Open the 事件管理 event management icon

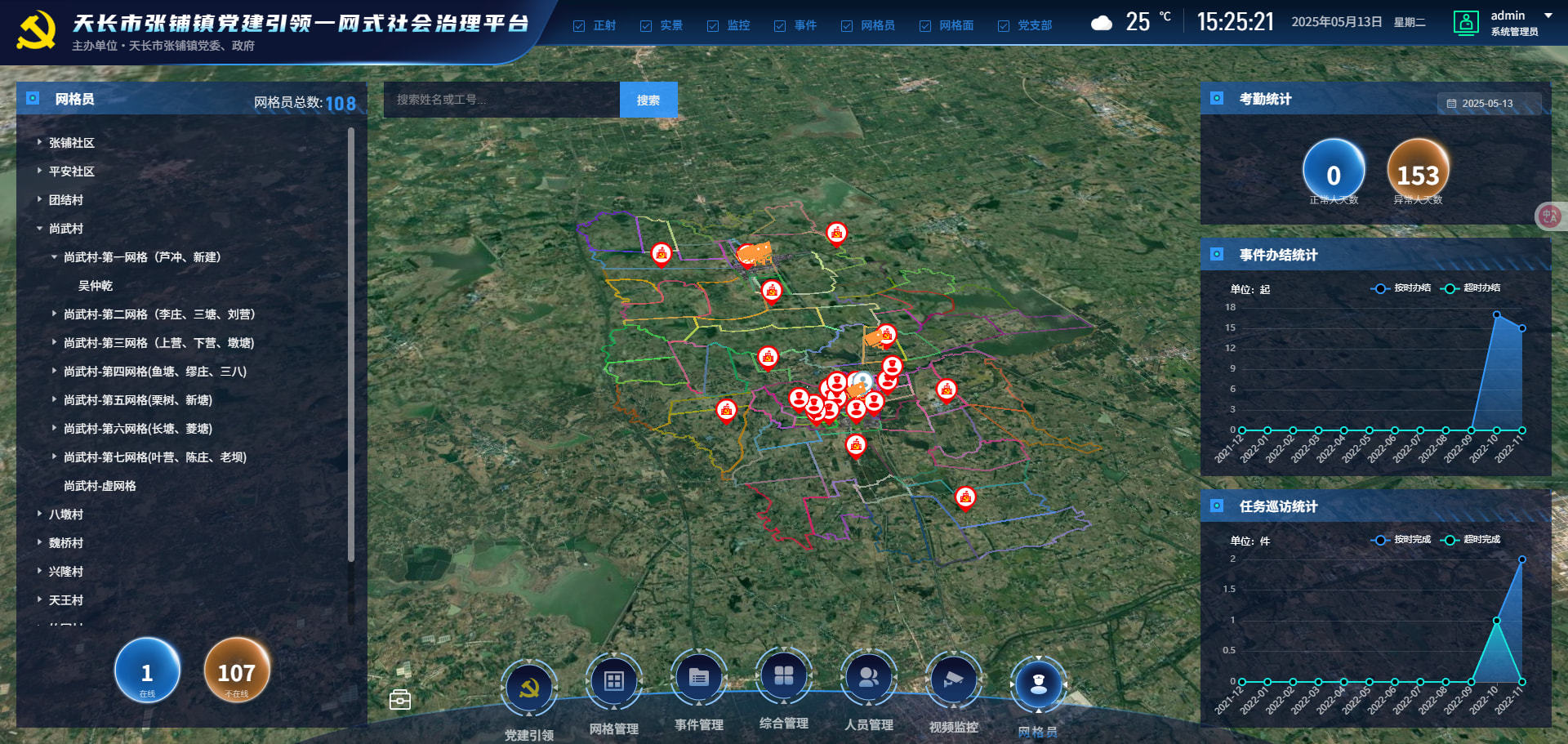[x=699, y=677]
